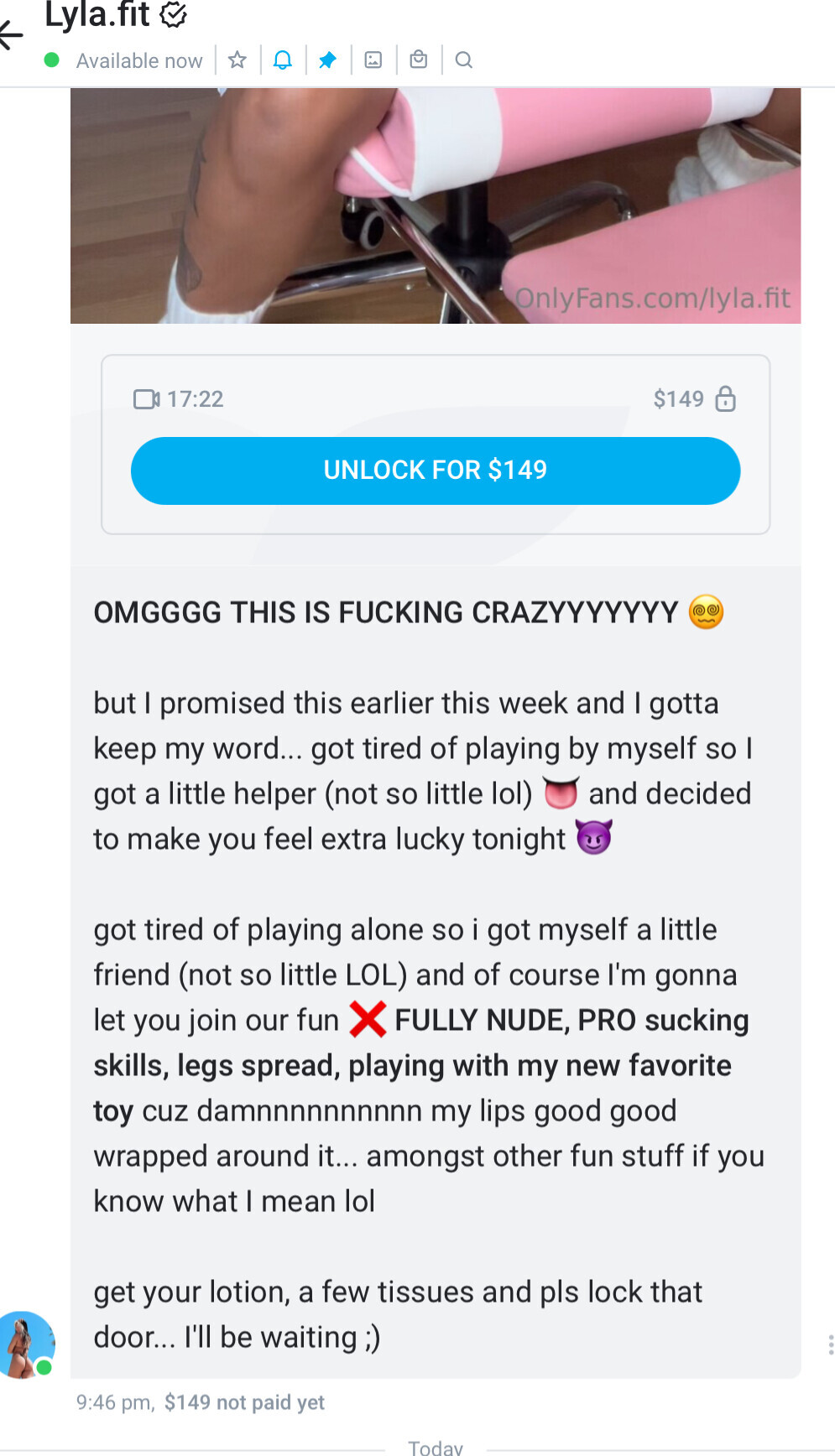Click the verified badge beside Lyla.fit
Viewport: 835px width, 1456px height.
174,14
